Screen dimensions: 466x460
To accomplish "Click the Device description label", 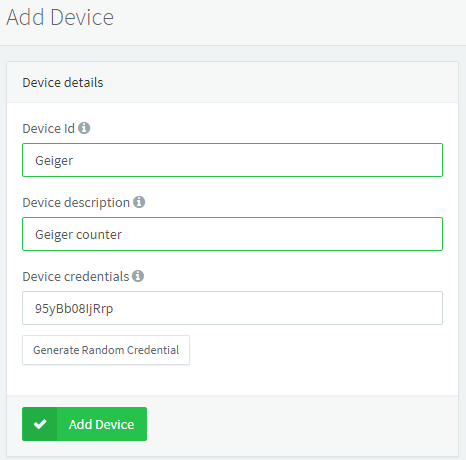I will [76, 203].
